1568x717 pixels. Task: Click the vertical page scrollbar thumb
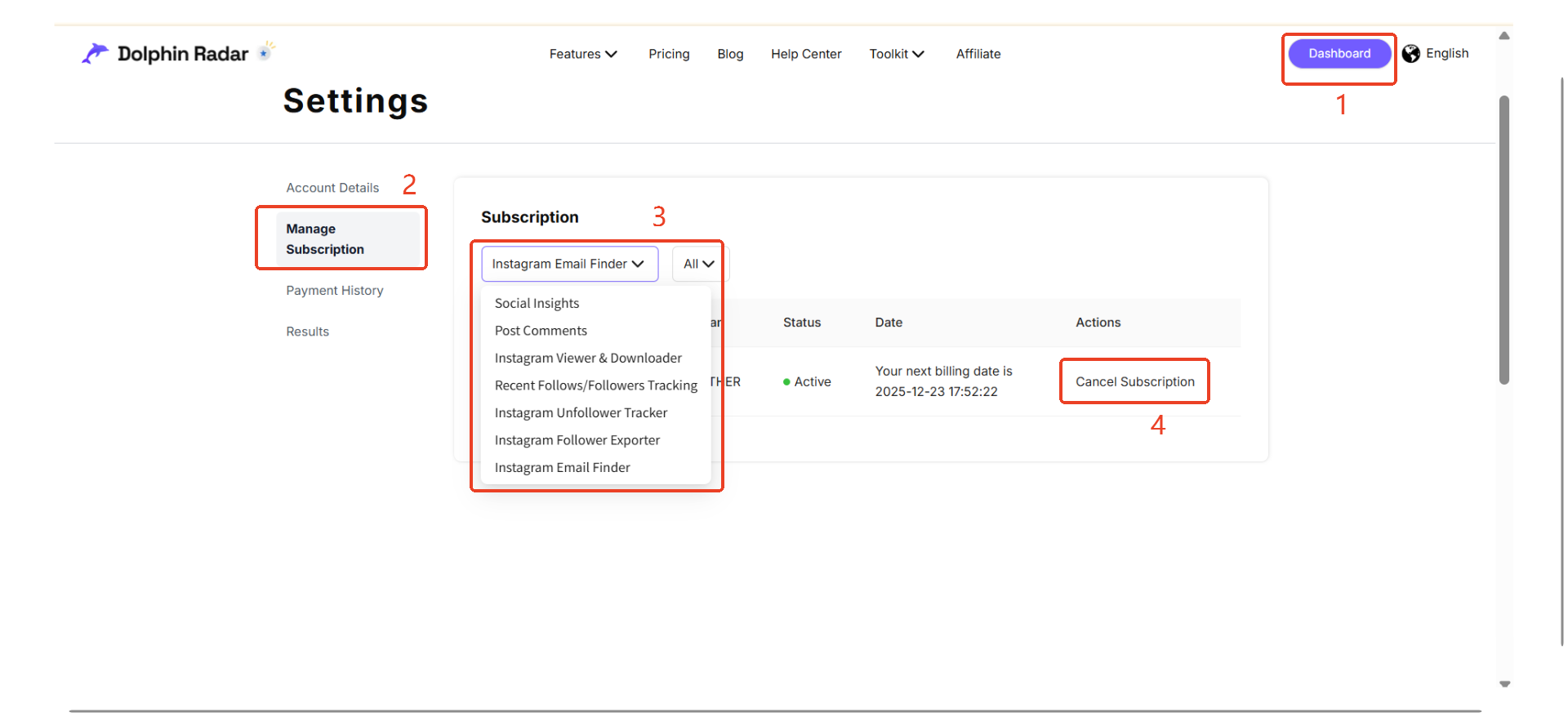click(1503, 239)
